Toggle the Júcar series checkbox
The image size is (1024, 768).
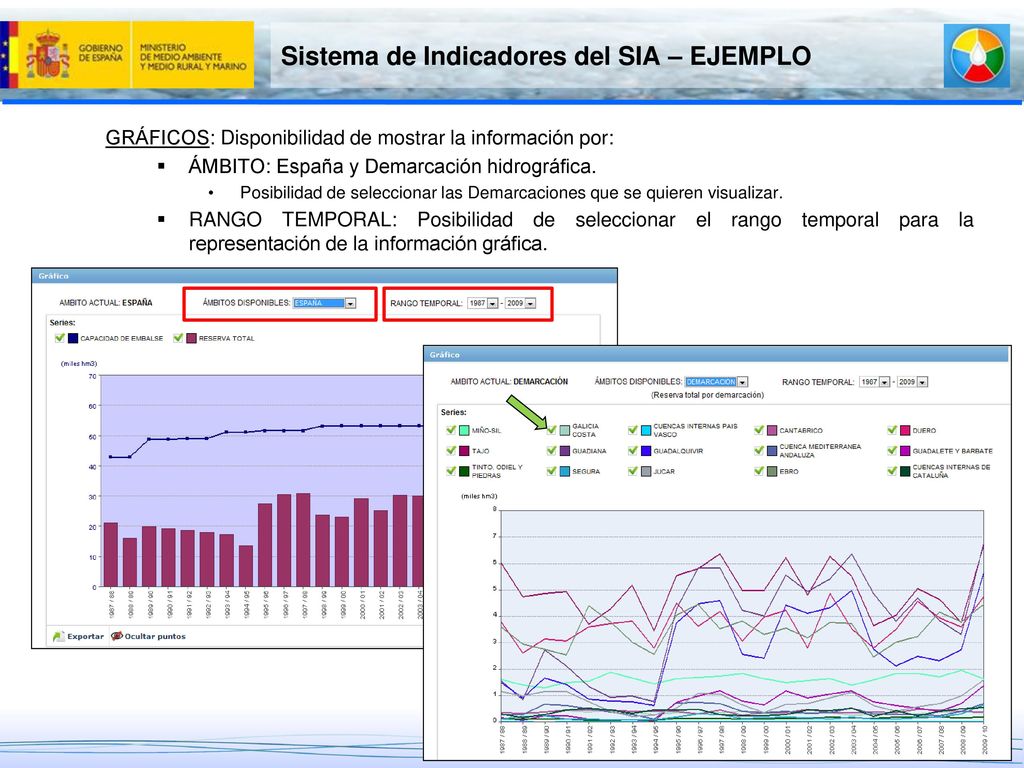pos(633,471)
